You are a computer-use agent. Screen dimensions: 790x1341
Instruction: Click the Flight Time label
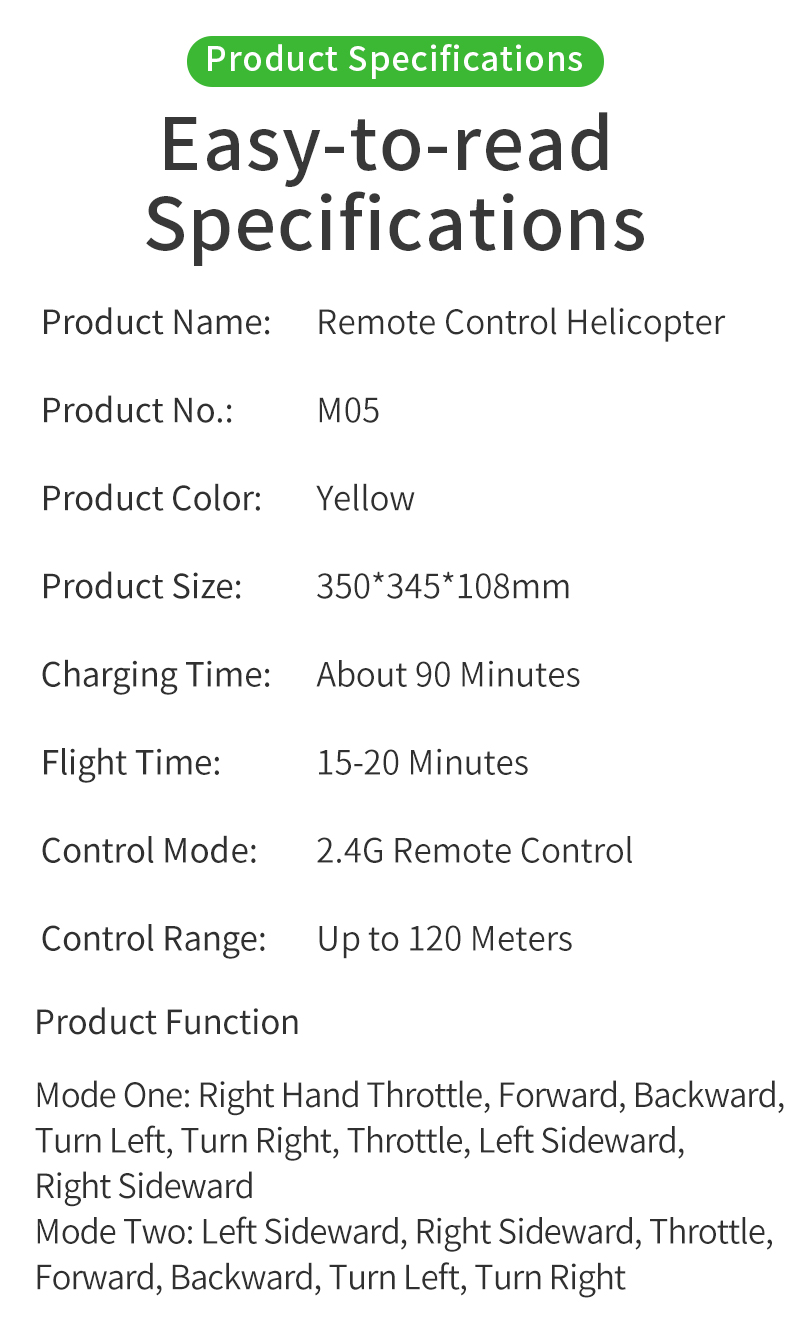[x=131, y=764]
